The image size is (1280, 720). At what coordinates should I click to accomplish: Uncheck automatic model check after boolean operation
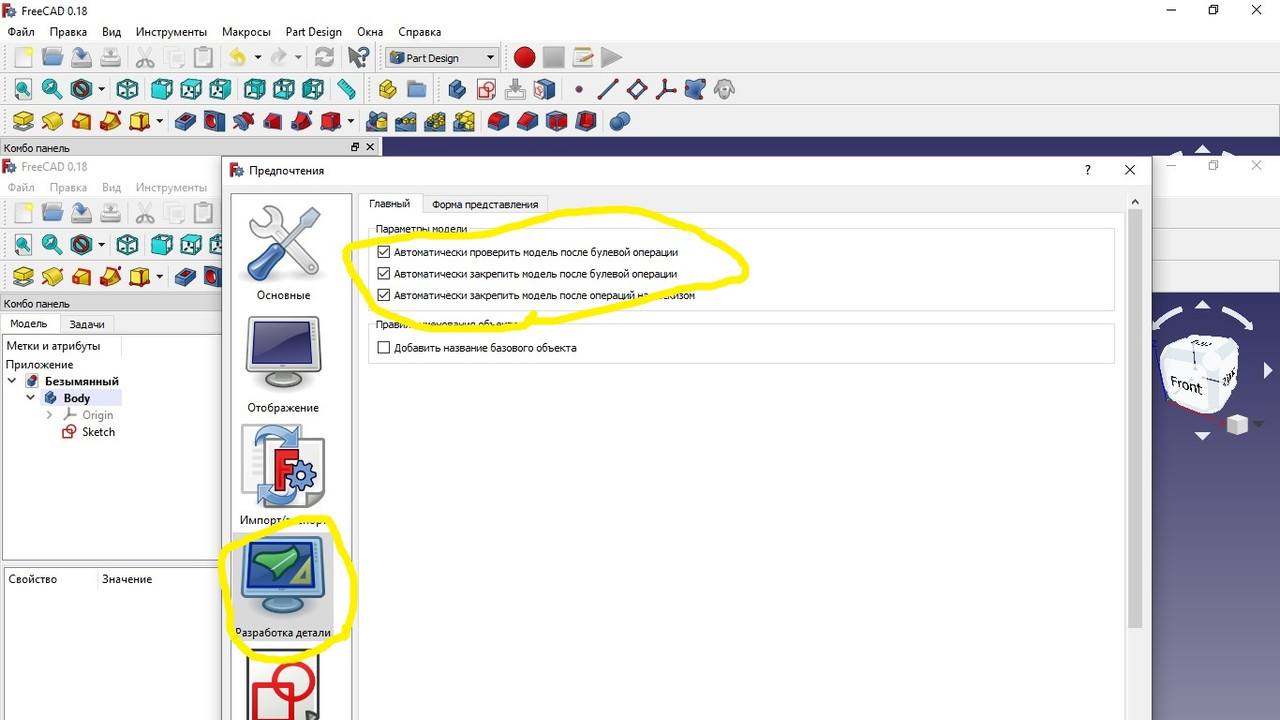384,252
